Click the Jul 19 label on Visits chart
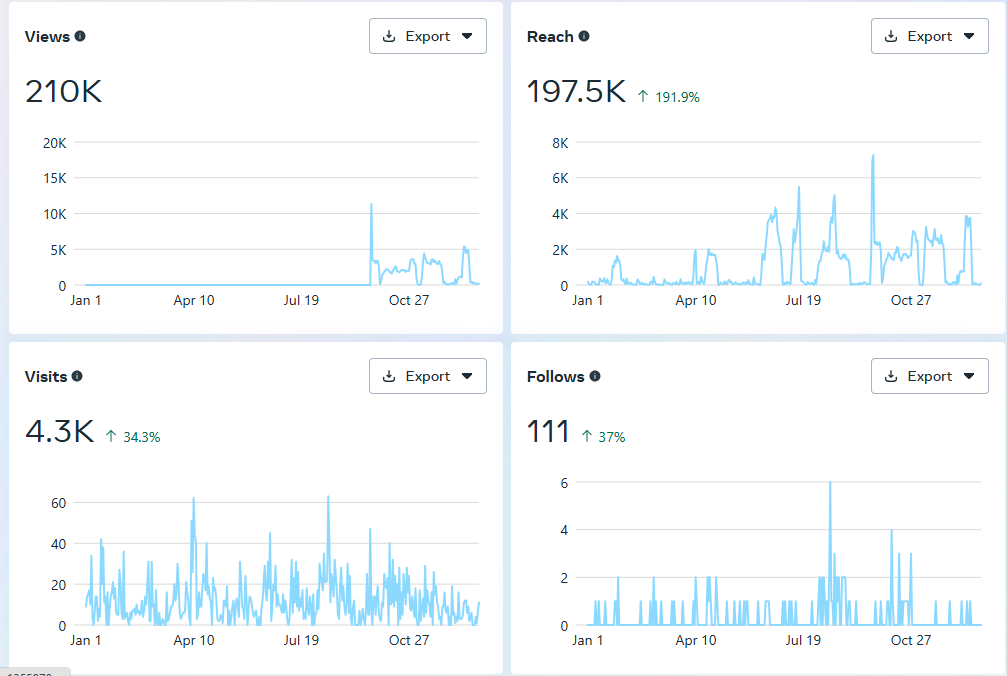Screen dimensions: 1007x676 coord(301,640)
